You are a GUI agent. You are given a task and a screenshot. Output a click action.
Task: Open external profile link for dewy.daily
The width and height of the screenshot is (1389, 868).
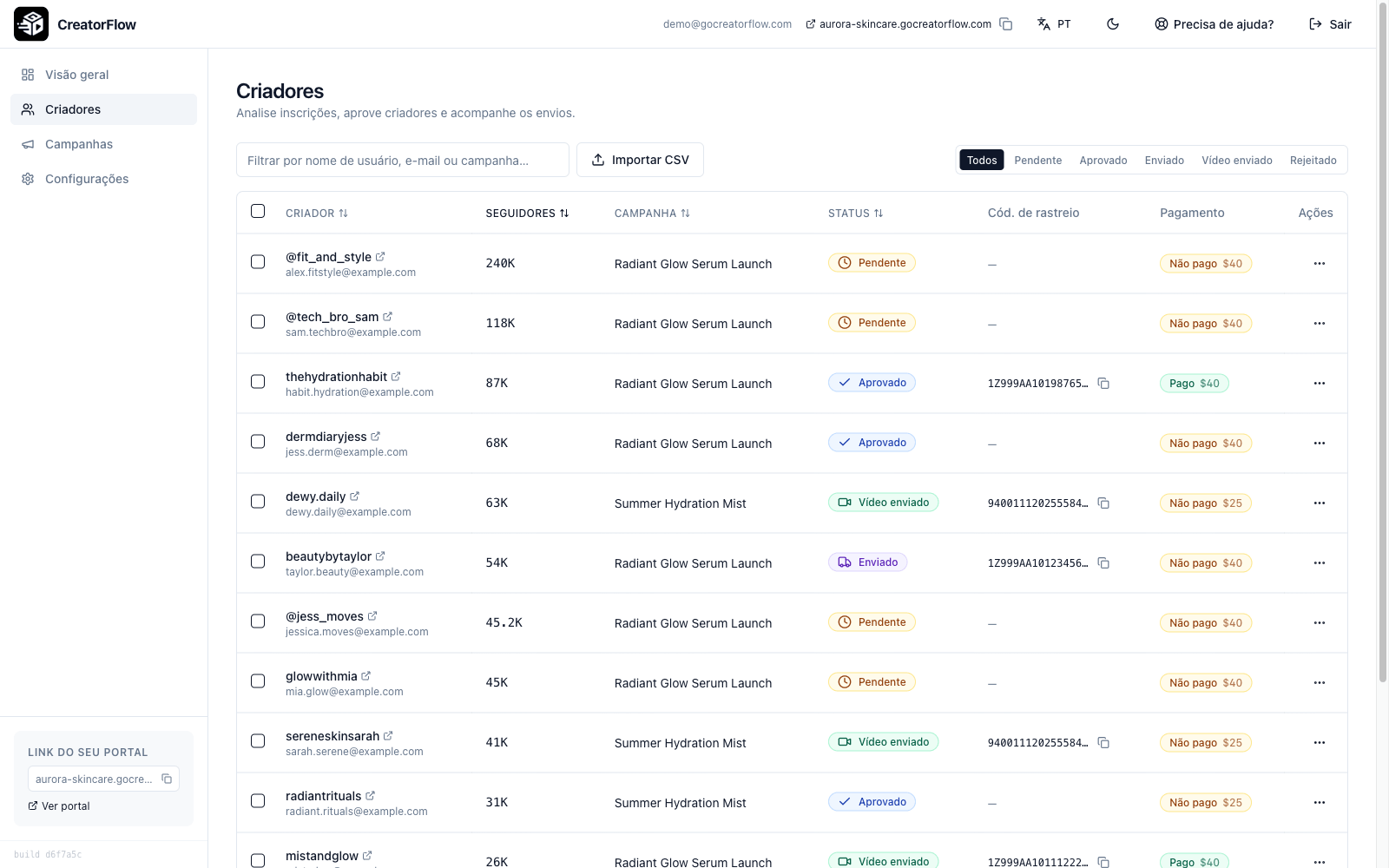pos(354,496)
